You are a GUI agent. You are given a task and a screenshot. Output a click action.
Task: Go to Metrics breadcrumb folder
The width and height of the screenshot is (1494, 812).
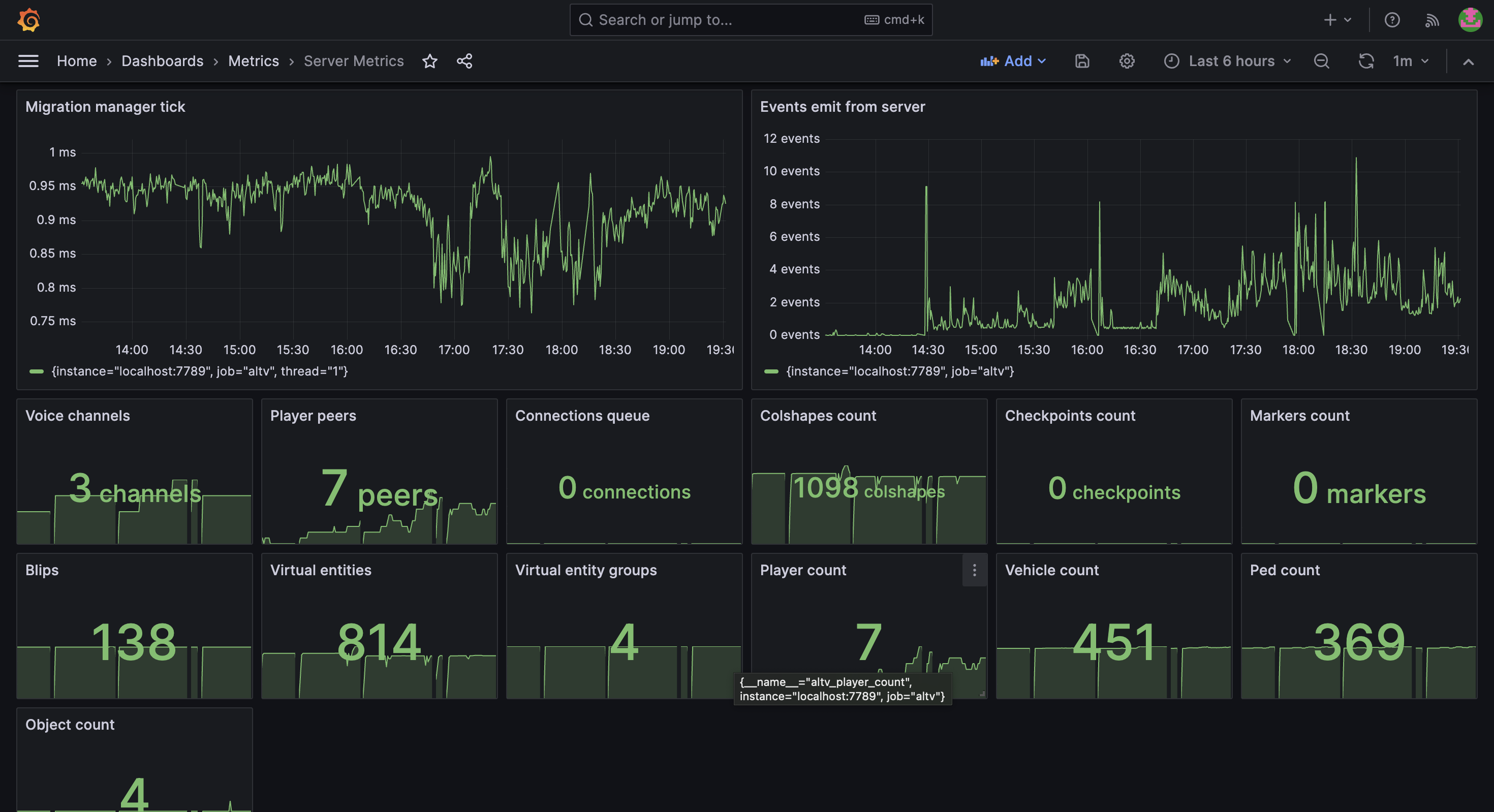point(254,61)
